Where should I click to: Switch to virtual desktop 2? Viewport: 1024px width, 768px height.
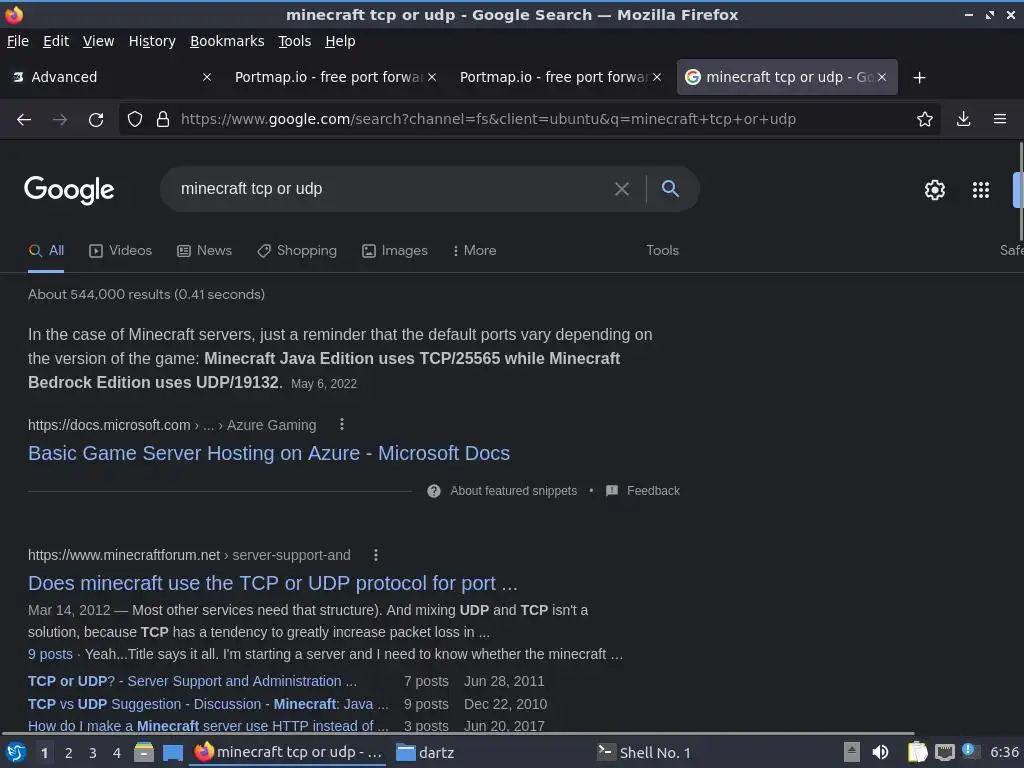[x=69, y=753]
